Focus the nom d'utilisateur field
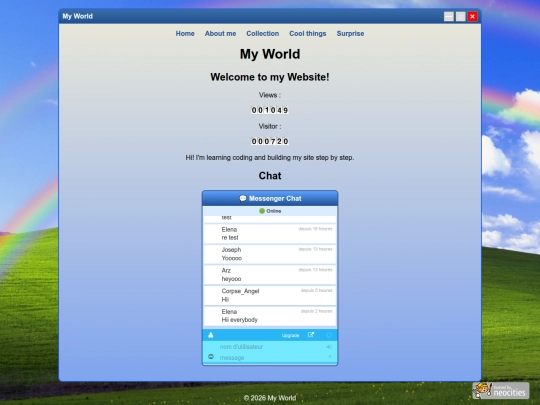Image resolution: width=540 pixels, height=405 pixels. [x=271, y=347]
